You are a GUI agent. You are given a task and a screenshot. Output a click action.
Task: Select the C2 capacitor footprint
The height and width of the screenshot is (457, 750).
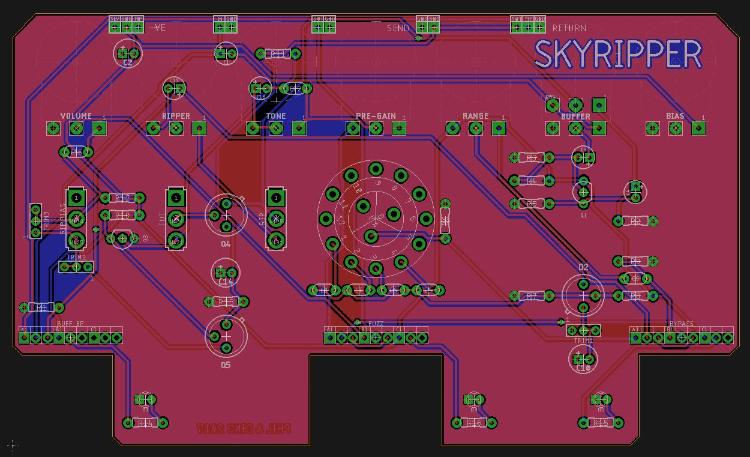(x=127, y=53)
